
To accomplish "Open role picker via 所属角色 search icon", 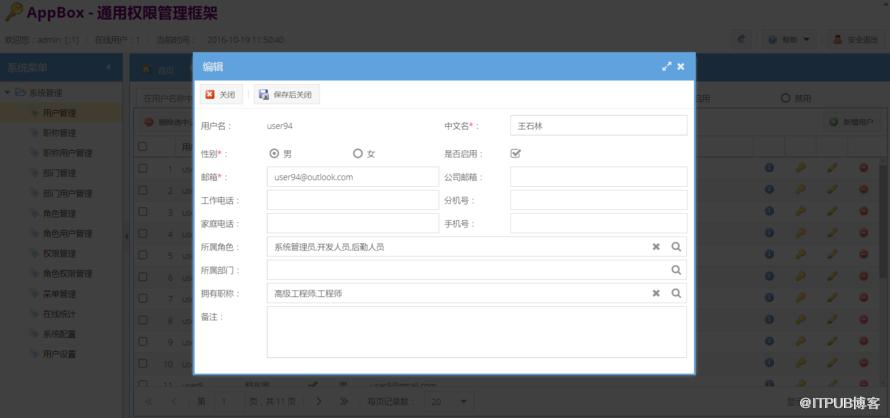I will [x=676, y=246].
